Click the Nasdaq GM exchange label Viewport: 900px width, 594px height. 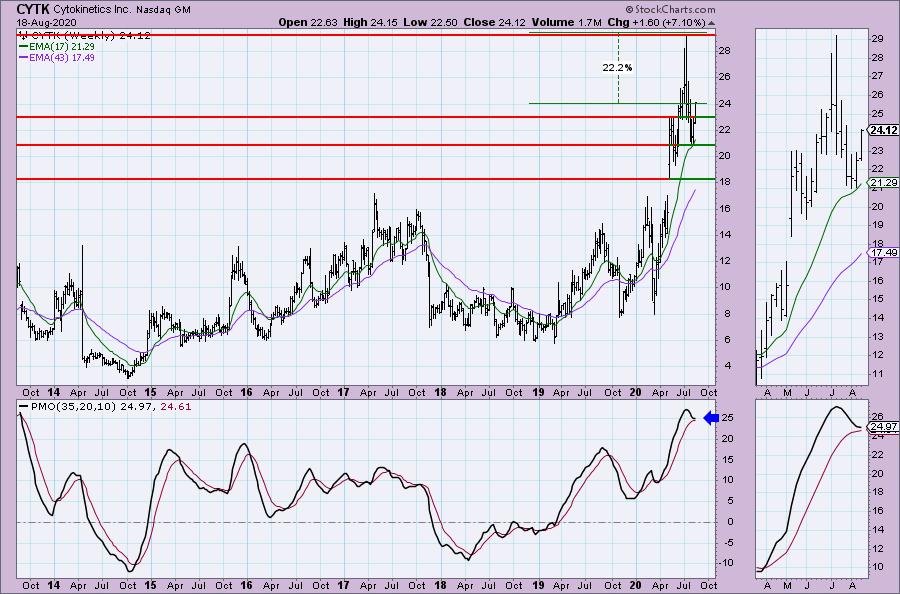click(163, 10)
